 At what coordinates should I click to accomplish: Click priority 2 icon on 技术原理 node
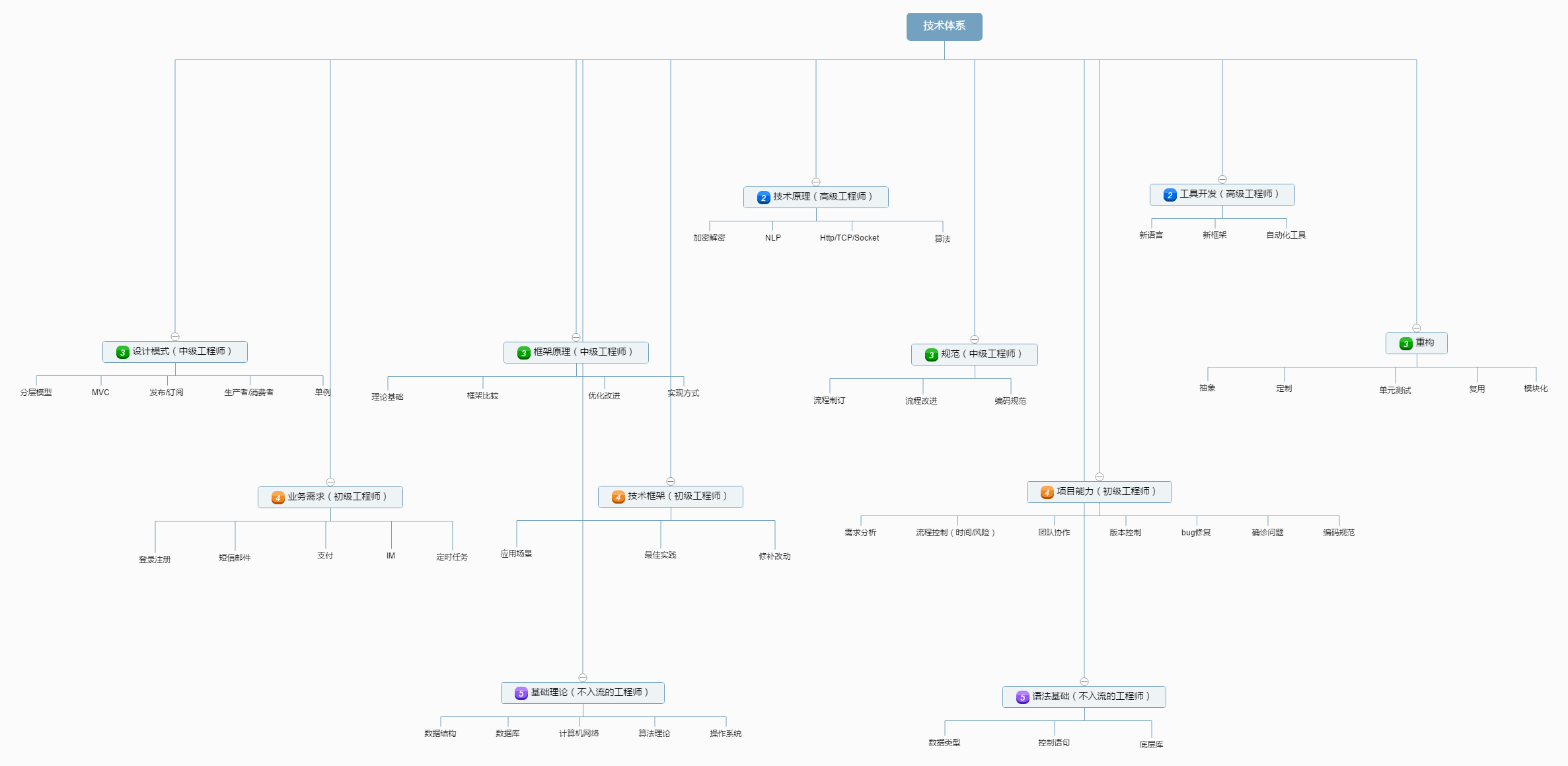click(763, 198)
